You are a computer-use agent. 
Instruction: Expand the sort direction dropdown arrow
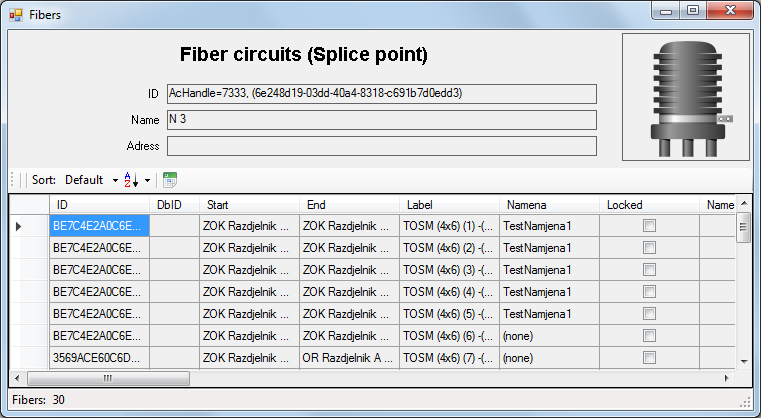point(147,181)
